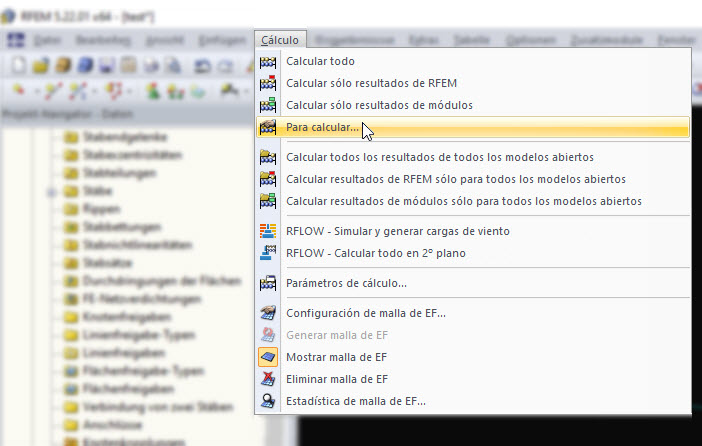Screen dimensions: 702x446
Task: Click RFLOW Simular y generar cargas de viento icon
Action: (268, 231)
